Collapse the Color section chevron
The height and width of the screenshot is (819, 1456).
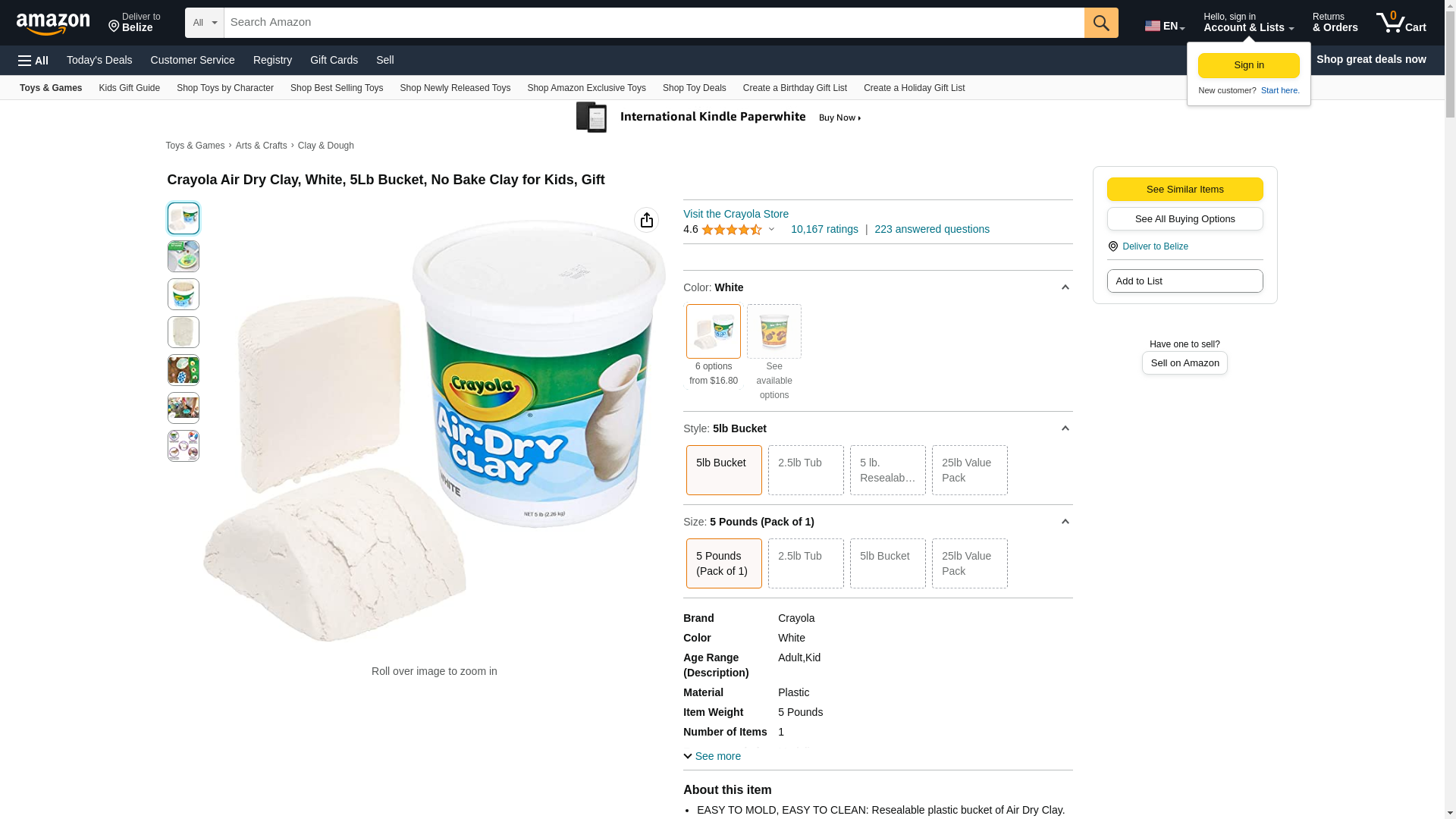tap(1065, 287)
